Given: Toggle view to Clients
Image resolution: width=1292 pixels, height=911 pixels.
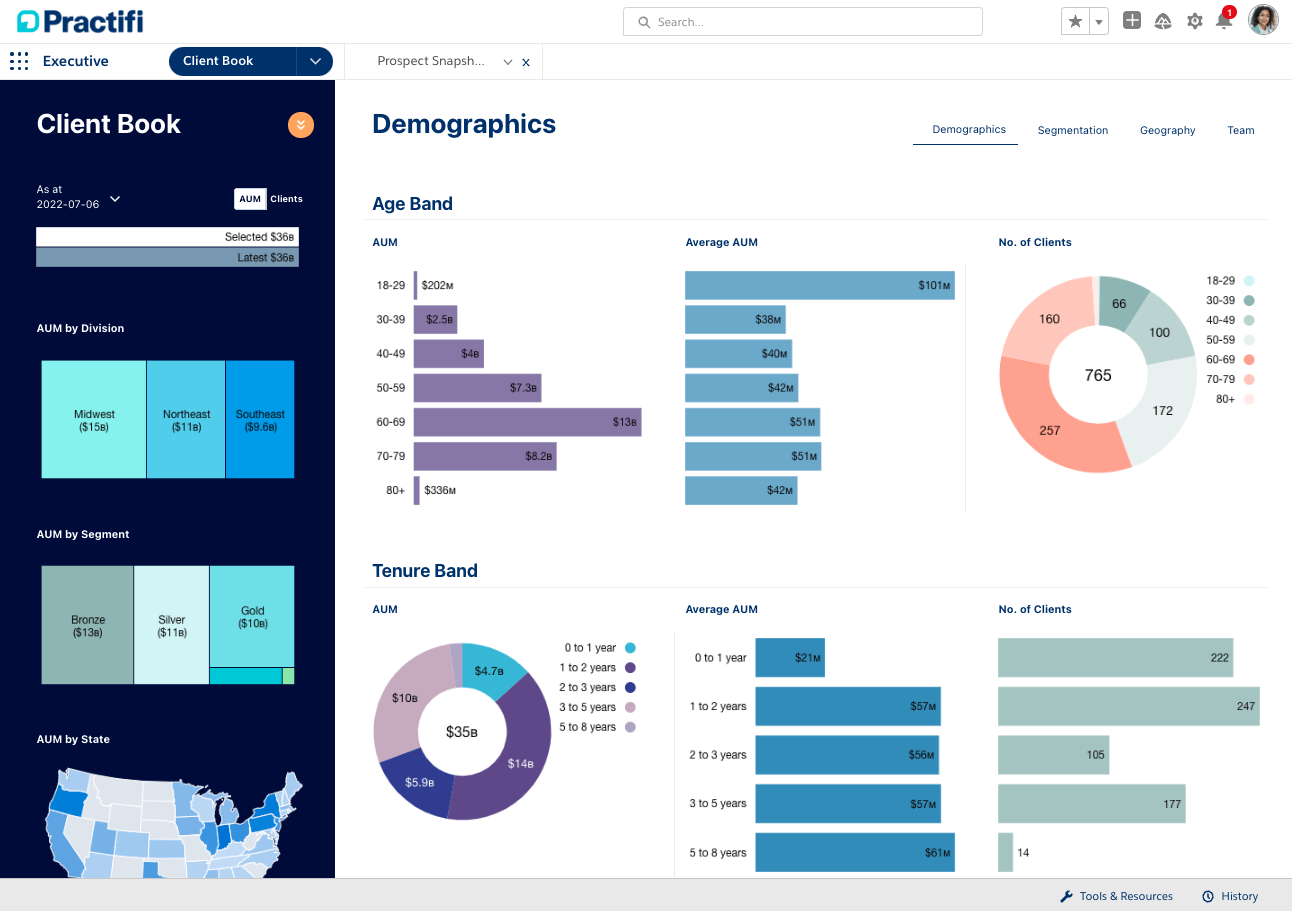Looking at the screenshot, I should 286,199.
